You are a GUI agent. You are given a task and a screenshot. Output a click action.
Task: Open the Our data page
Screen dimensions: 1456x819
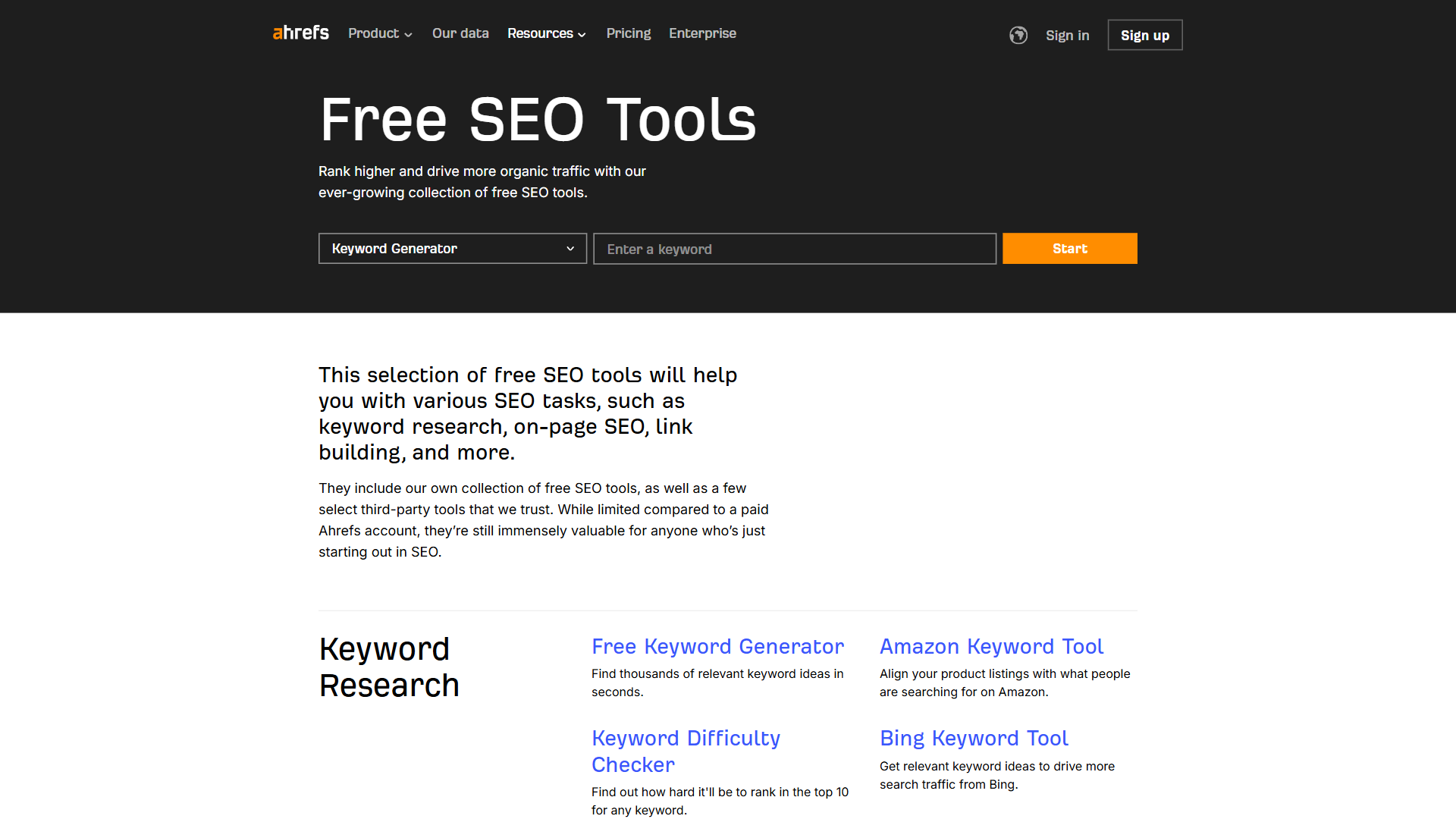point(460,33)
